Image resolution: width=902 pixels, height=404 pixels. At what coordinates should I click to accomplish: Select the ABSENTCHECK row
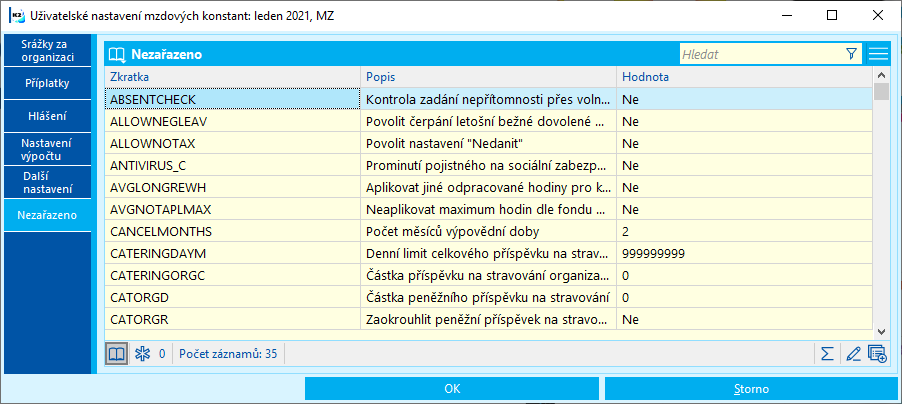click(x=488, y=100)
